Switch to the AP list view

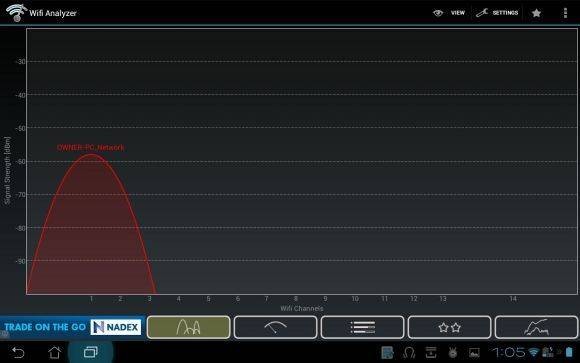coord(362,327)
